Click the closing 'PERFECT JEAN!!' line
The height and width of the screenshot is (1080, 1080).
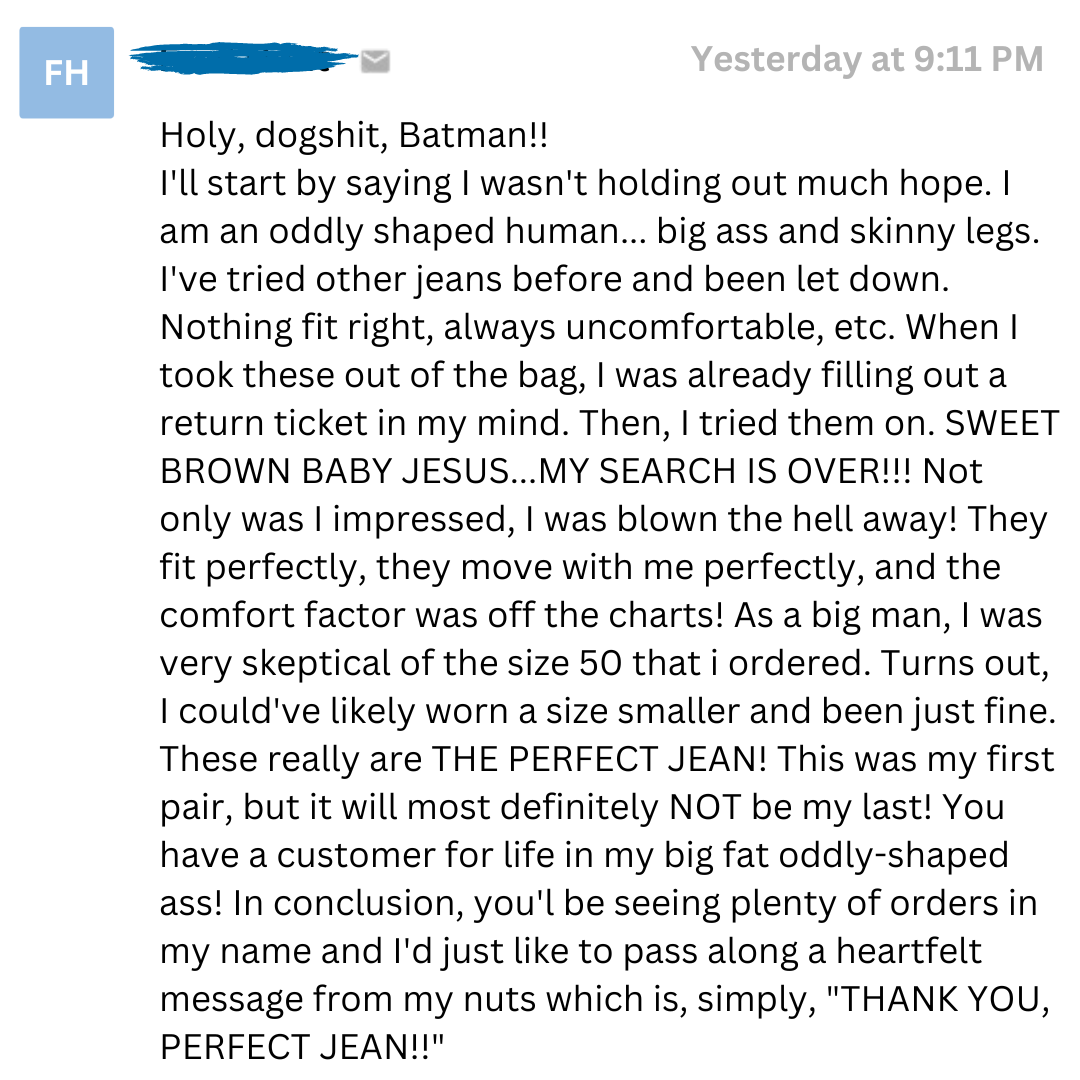(302, 1047)
